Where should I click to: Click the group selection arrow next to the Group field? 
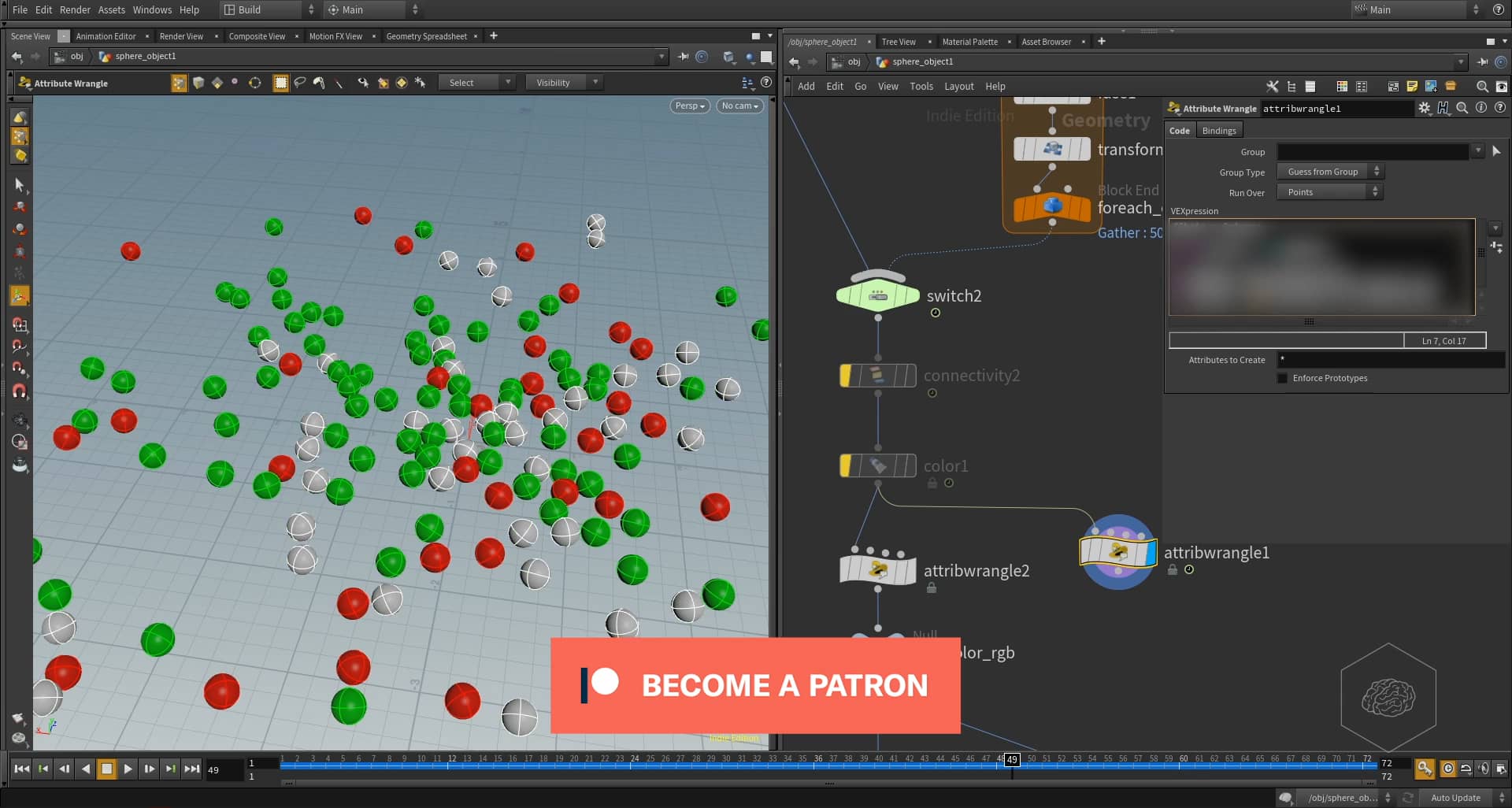pos(1496,150)
